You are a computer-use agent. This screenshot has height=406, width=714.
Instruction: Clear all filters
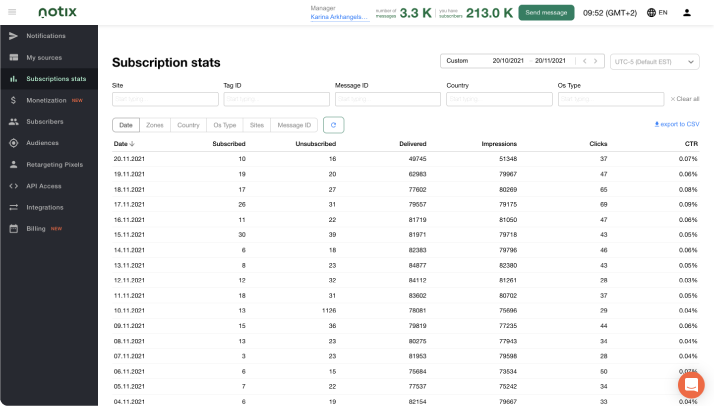tap(684, 99)
